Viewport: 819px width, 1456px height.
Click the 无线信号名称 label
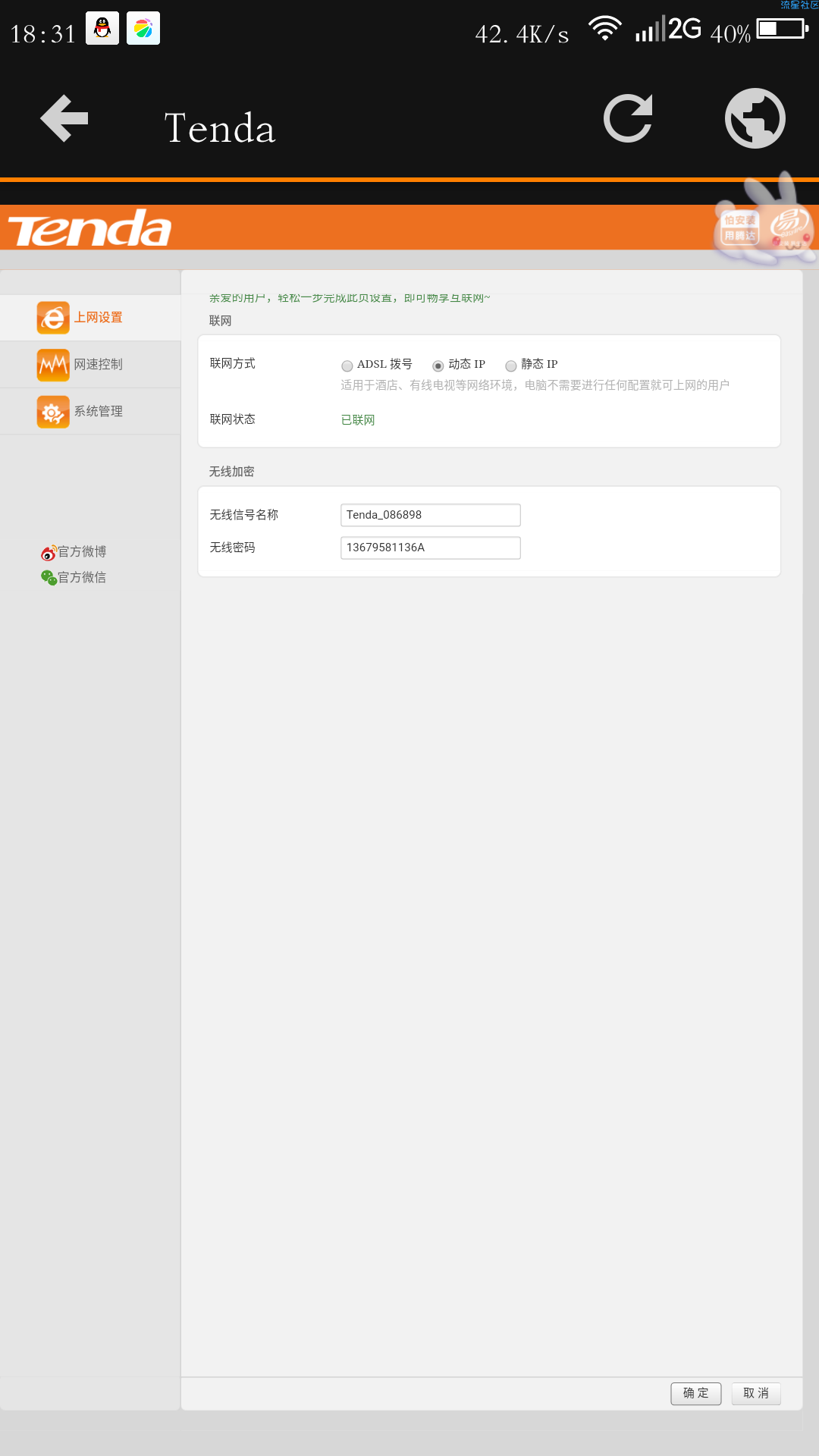[x=243, y=515]
